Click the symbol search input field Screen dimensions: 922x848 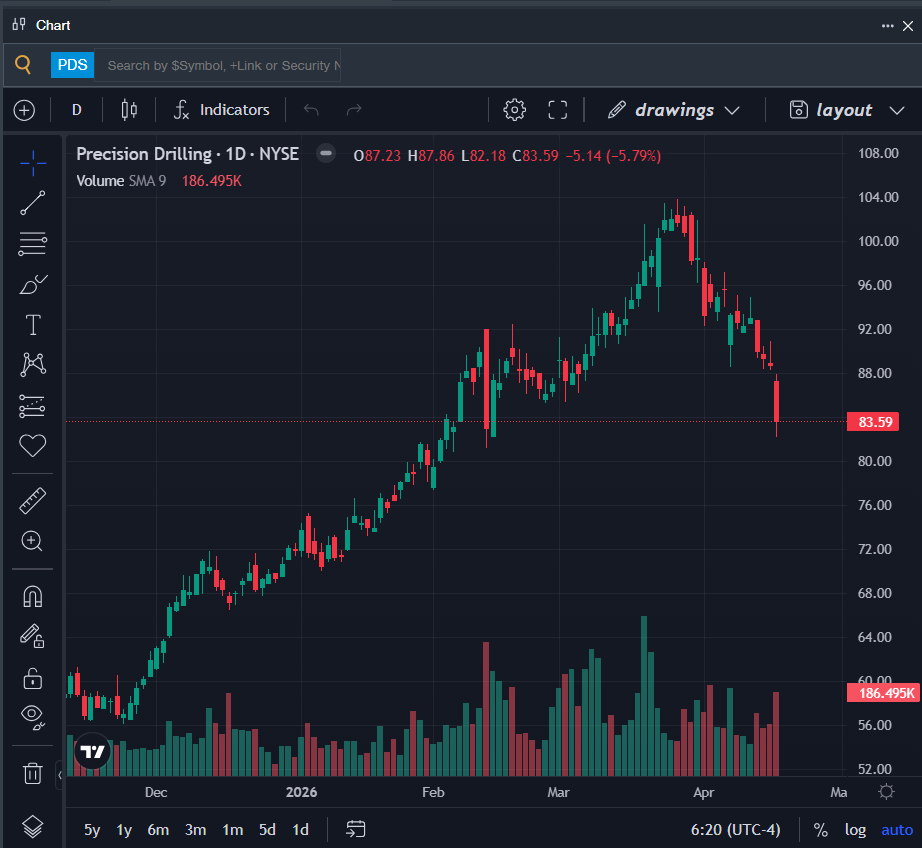click(220, 65)
